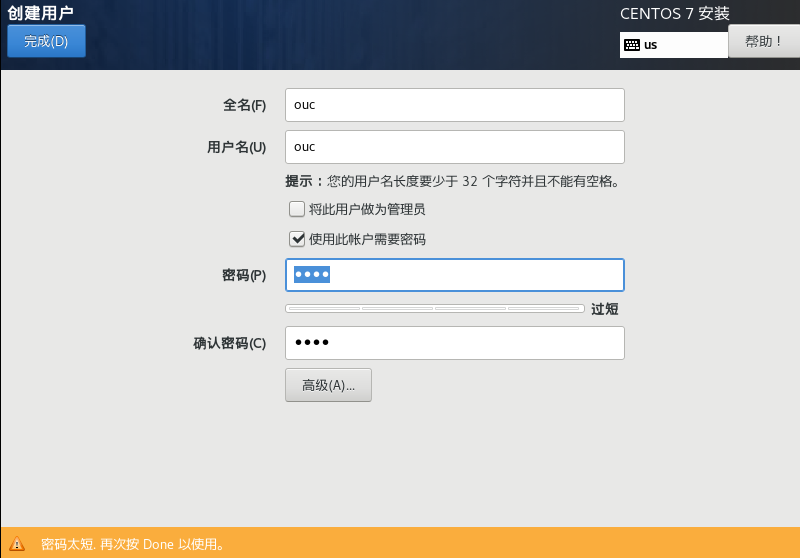
Task: Click the 创建用户 page title
Action: (40, 13)
